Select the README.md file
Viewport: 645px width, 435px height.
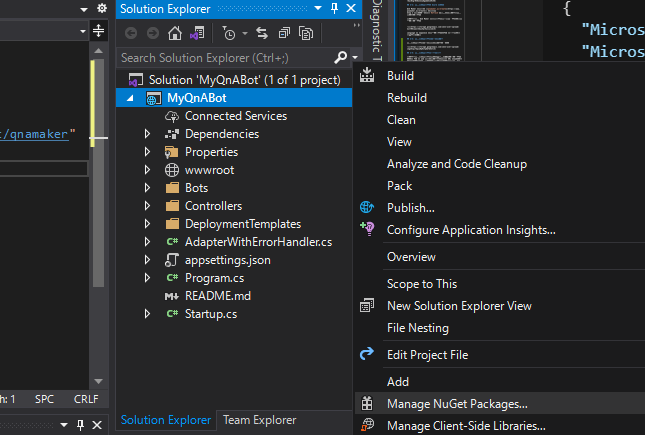click(x=218, y=296)
